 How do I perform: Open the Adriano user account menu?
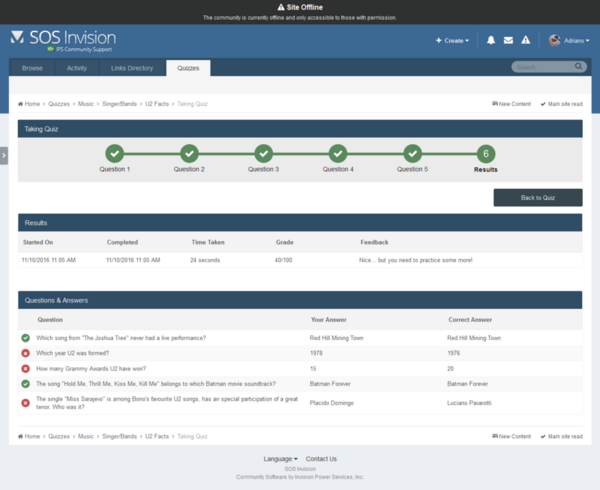tap(569, 40)
